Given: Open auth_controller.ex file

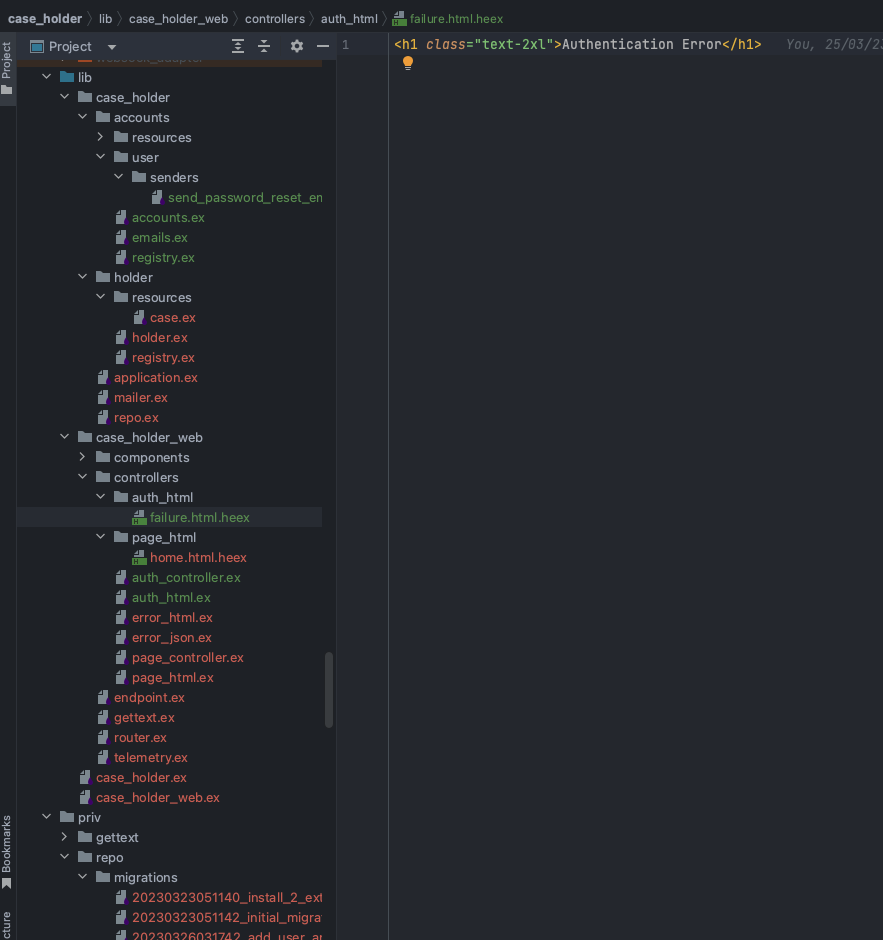Looking at the screenshot, I should (x=186, y=577).
